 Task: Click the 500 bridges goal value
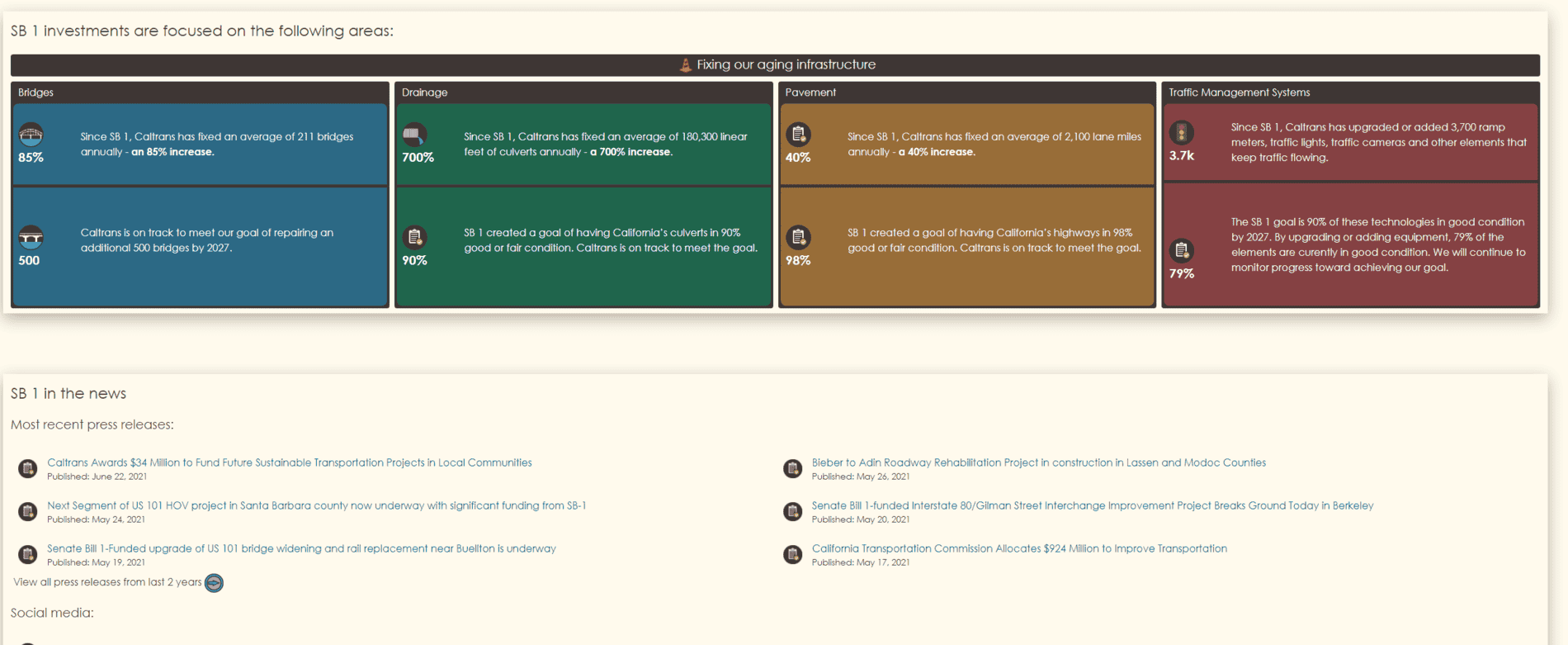29,261
